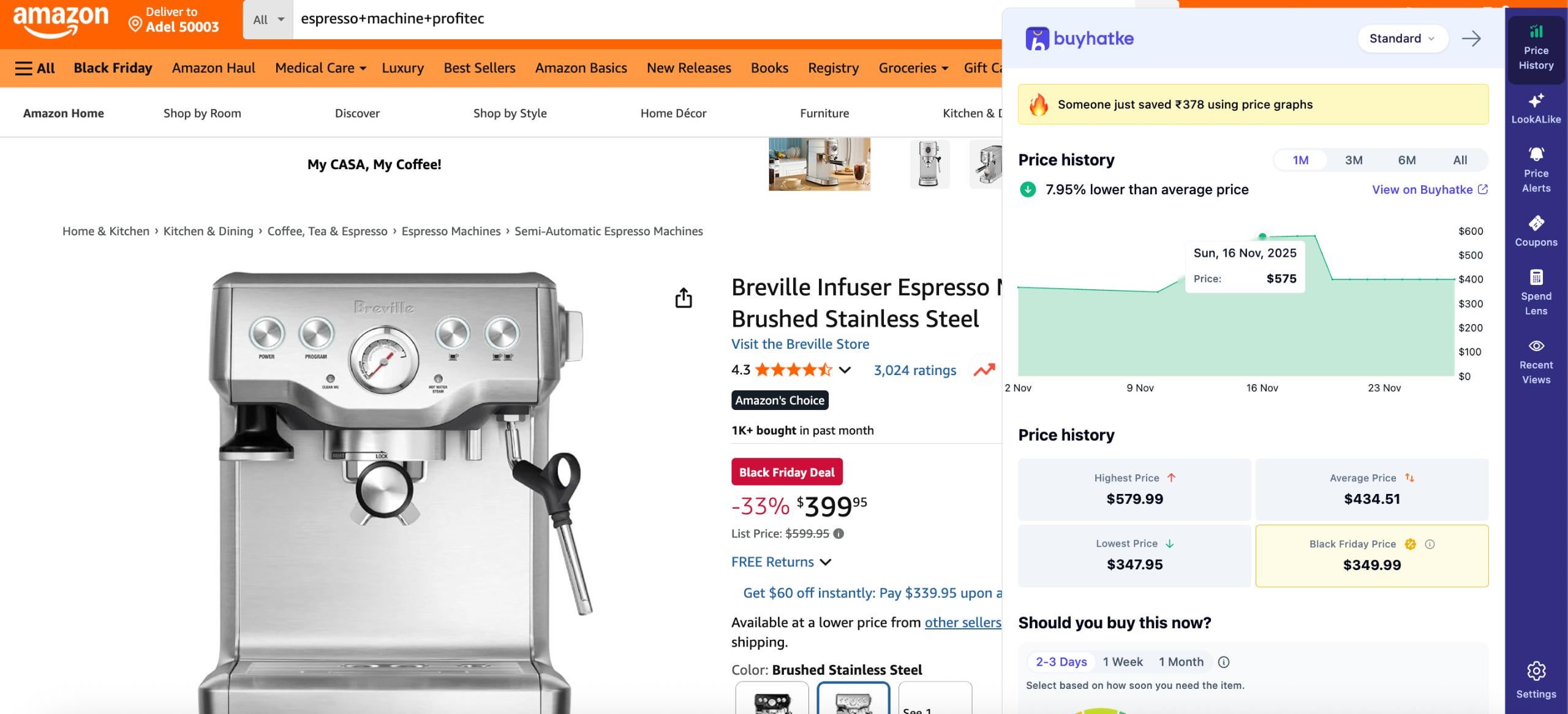Open Best Sellers nav menu item
1568x714 pixels.
tap(479, 68)
